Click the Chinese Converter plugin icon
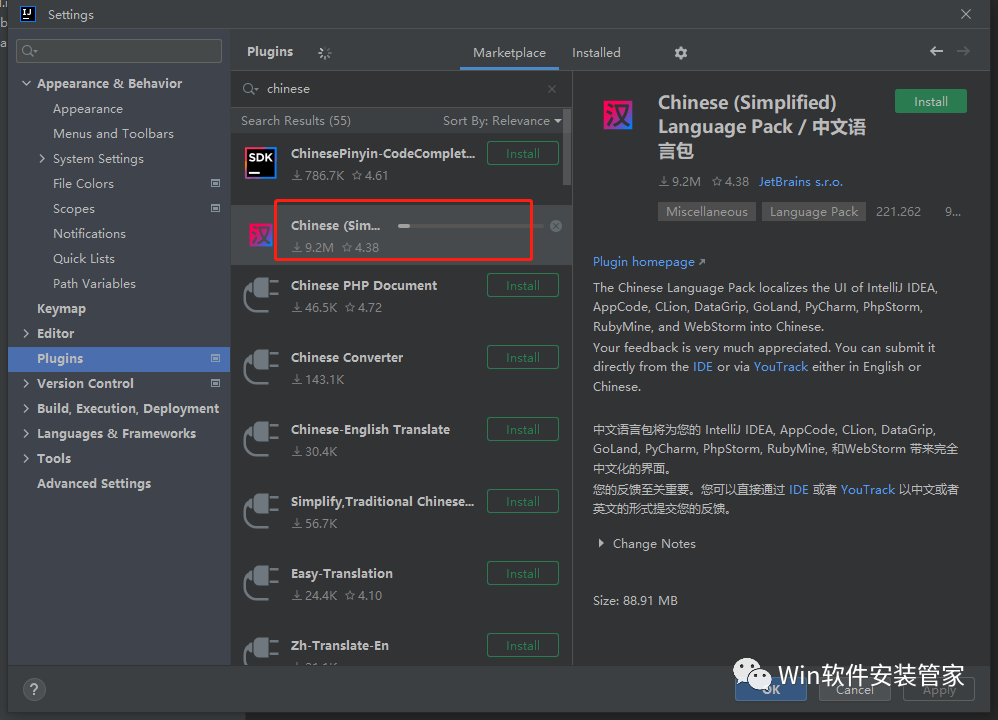The height and width of the screenshot is (720, 998). click(x=261, y=367)
